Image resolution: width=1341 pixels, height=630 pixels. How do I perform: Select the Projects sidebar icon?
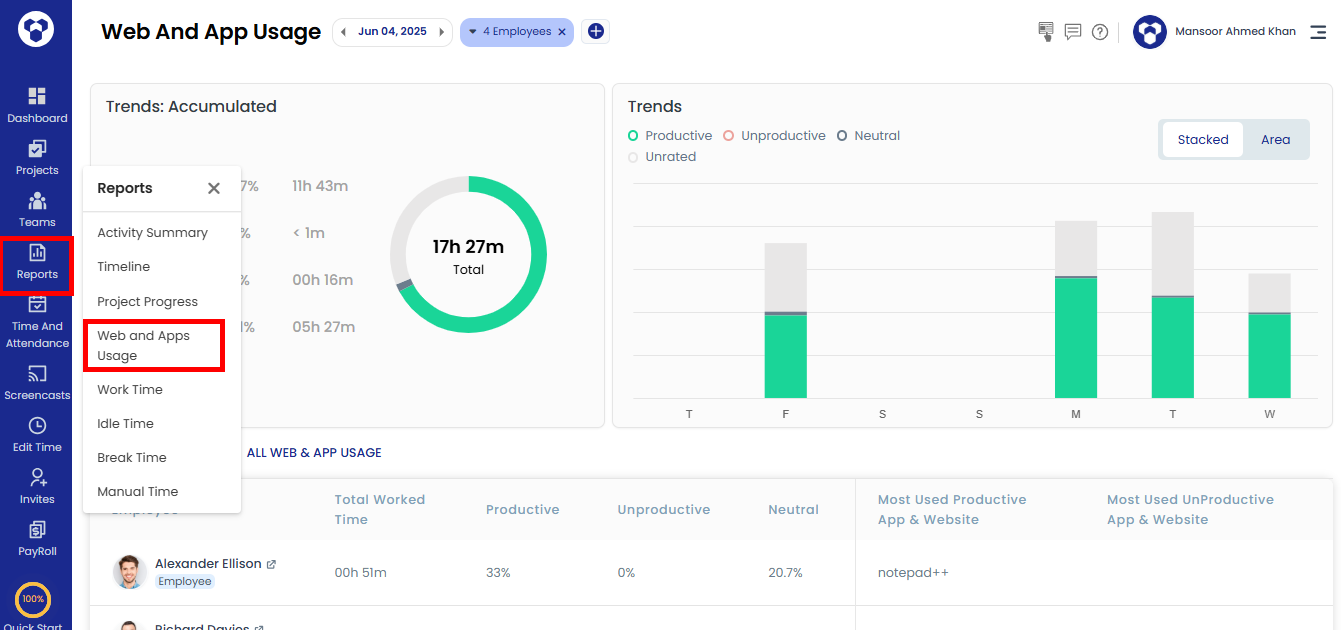coord(37,157)
